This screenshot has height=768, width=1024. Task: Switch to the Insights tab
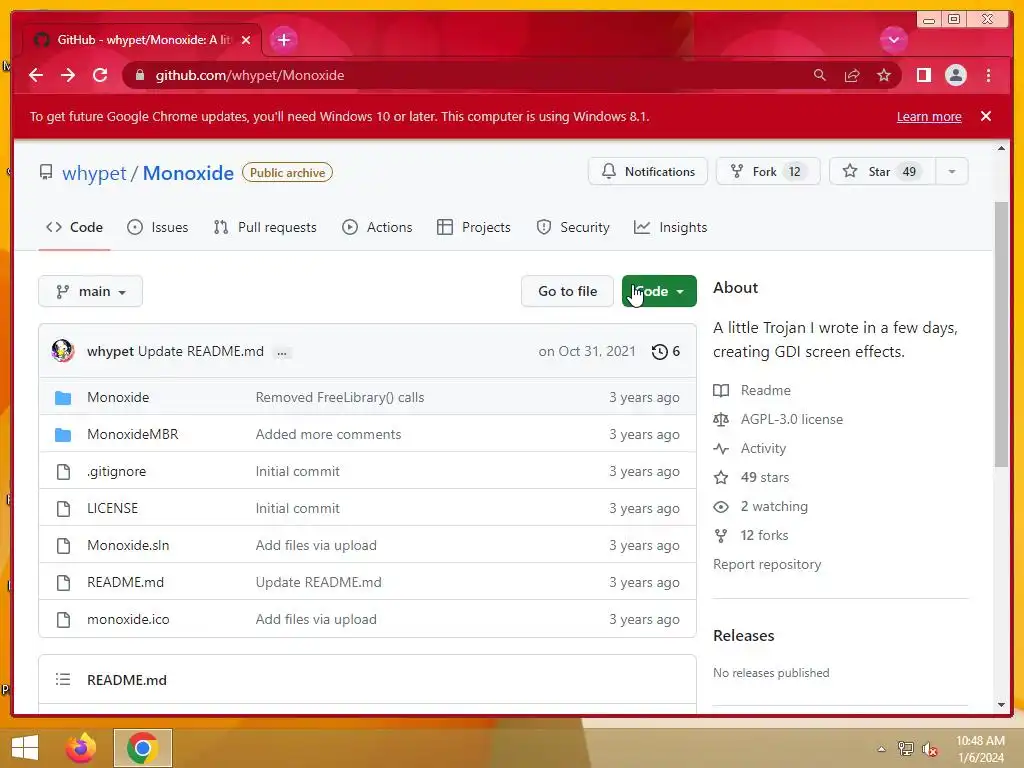[x=671, y=227]
